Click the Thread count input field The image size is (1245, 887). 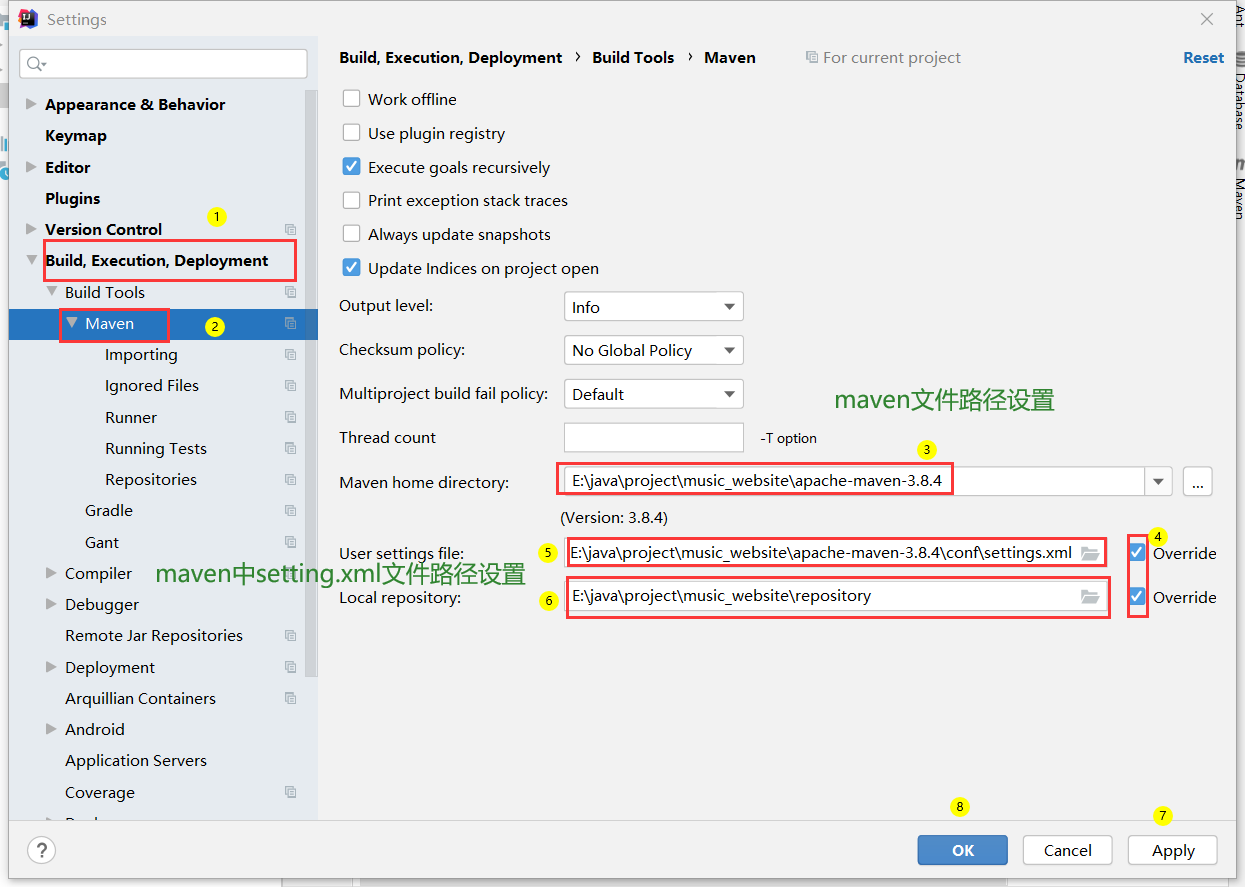pyautogui.click(x=654, y=437)
